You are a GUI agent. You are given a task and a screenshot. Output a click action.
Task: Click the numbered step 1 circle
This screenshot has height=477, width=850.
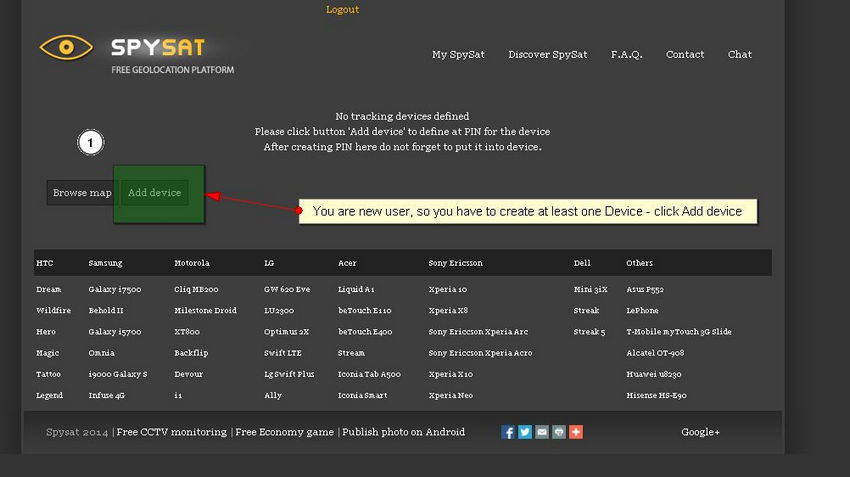click(x=91, y=143)
